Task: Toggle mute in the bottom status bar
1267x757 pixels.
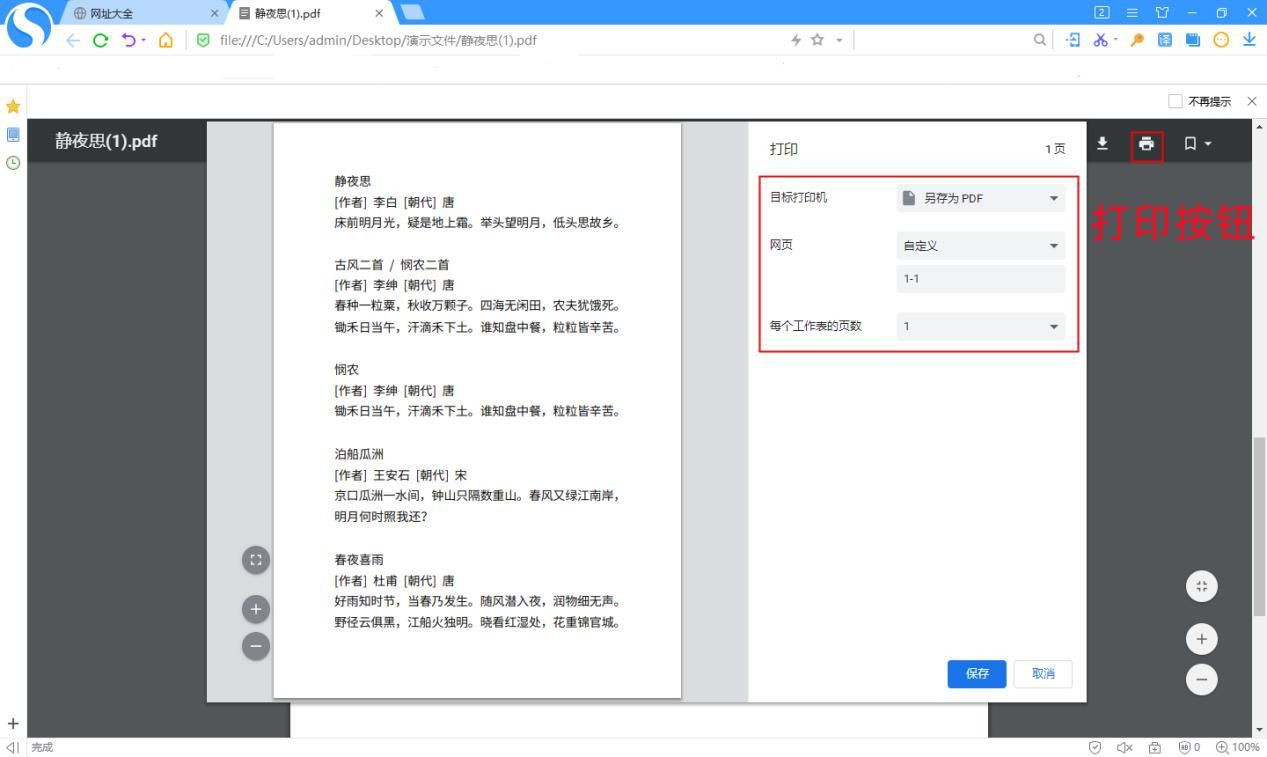Action: pos(1124,747)
